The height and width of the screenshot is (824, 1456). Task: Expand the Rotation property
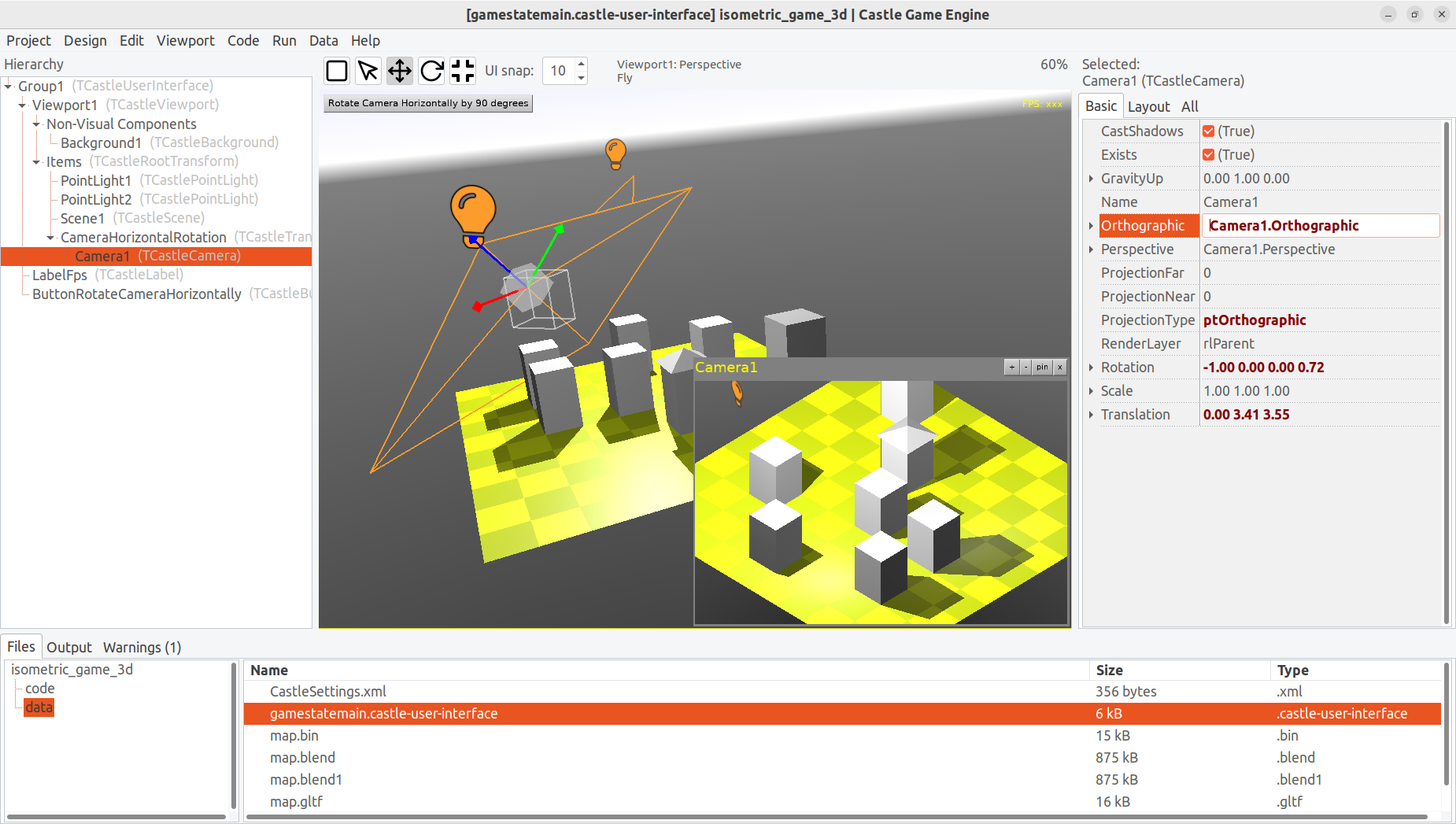(1091, 368)
